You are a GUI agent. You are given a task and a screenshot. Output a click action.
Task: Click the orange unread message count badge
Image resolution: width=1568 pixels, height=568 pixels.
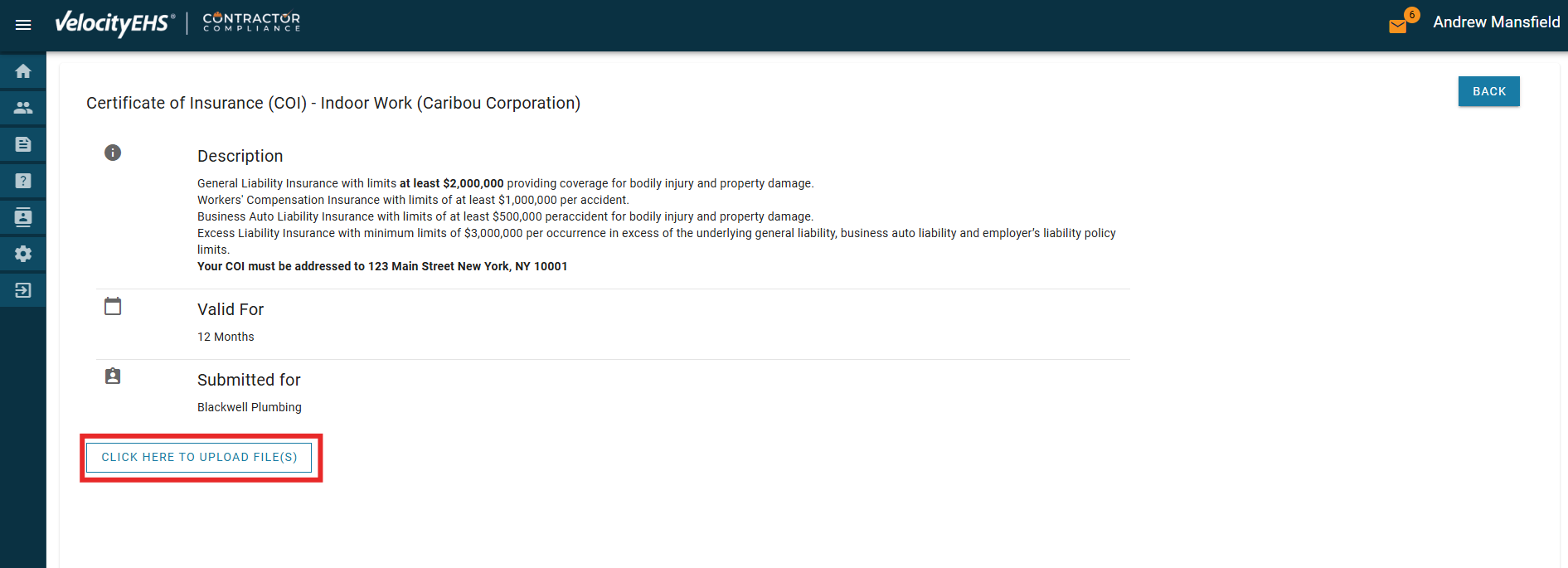pos(1411,15)
